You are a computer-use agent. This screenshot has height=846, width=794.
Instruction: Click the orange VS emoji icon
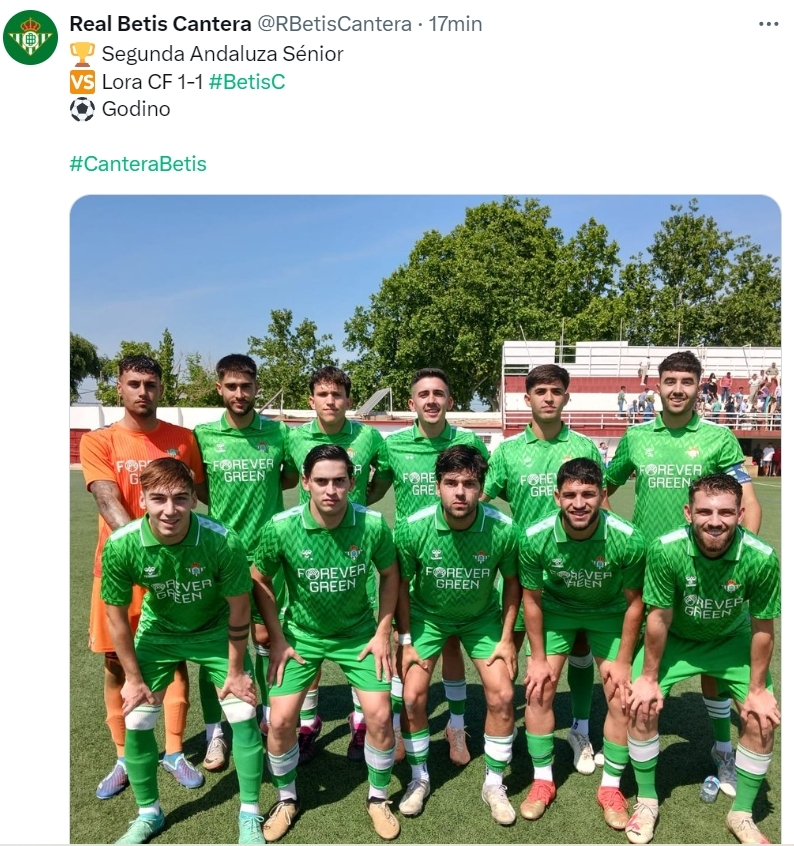[x=82, y=82]
